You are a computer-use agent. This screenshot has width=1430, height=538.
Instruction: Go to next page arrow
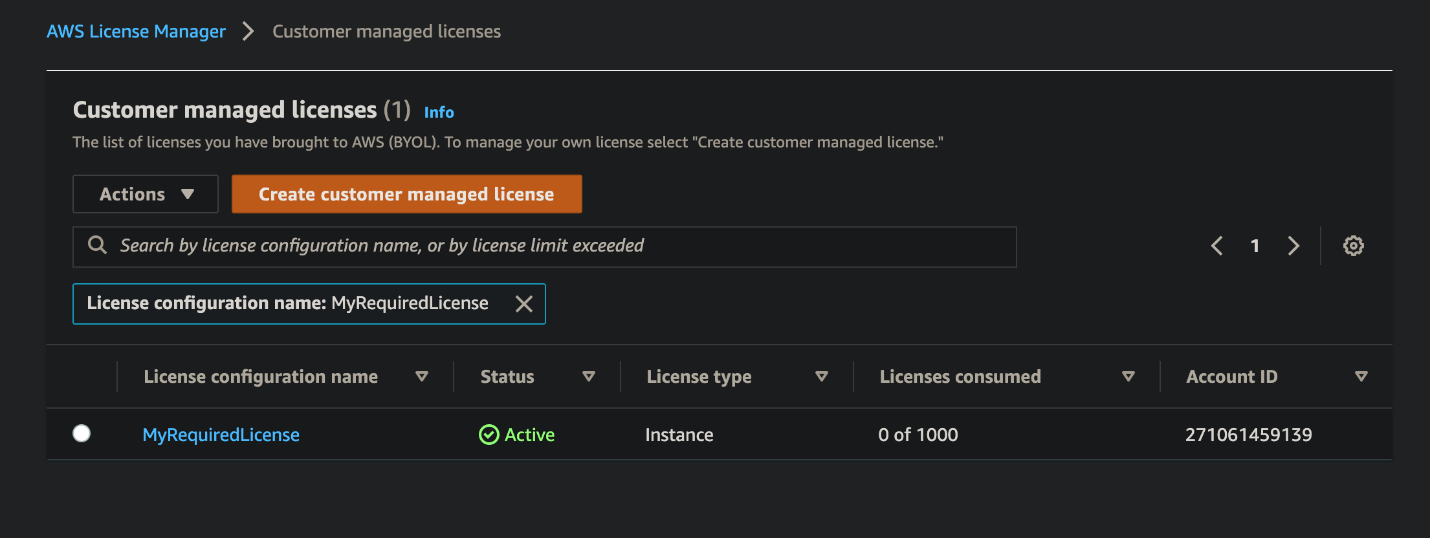1293,246
